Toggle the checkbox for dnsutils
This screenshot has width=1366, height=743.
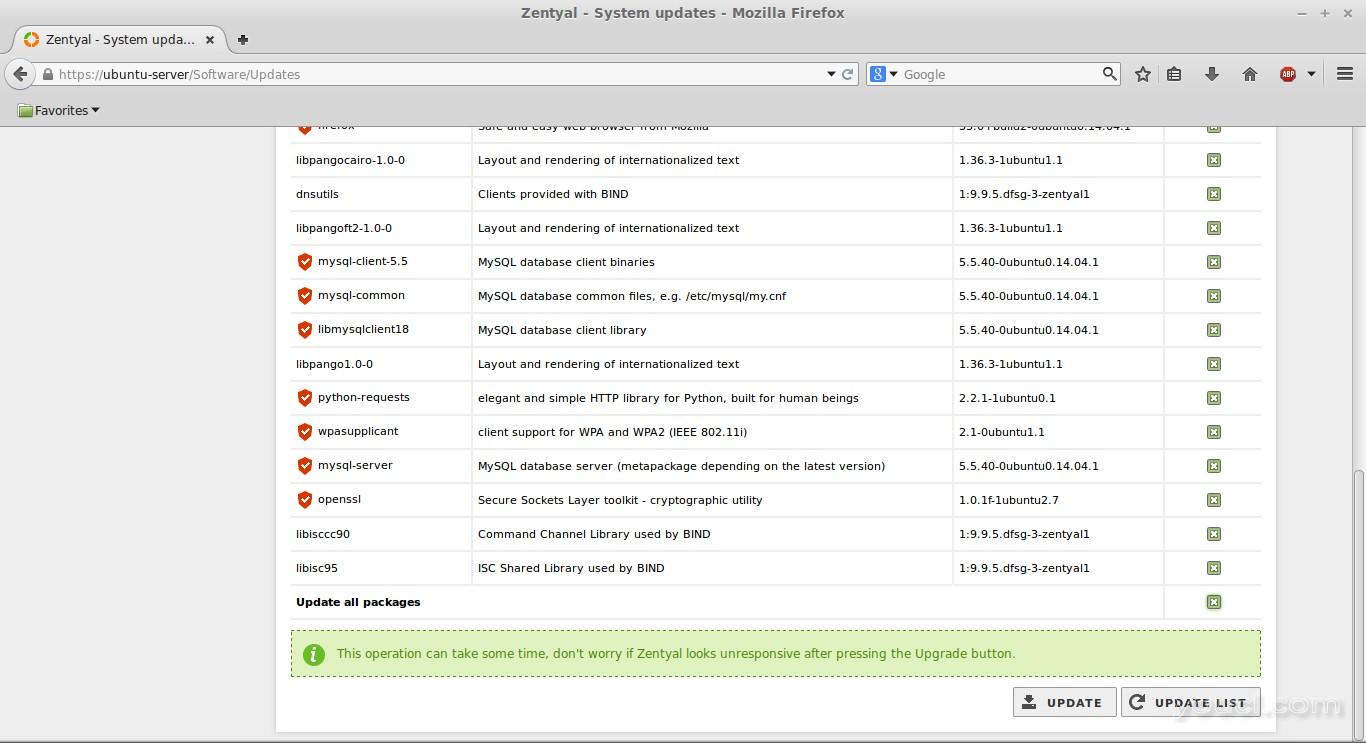click(x=1213, y=194)
